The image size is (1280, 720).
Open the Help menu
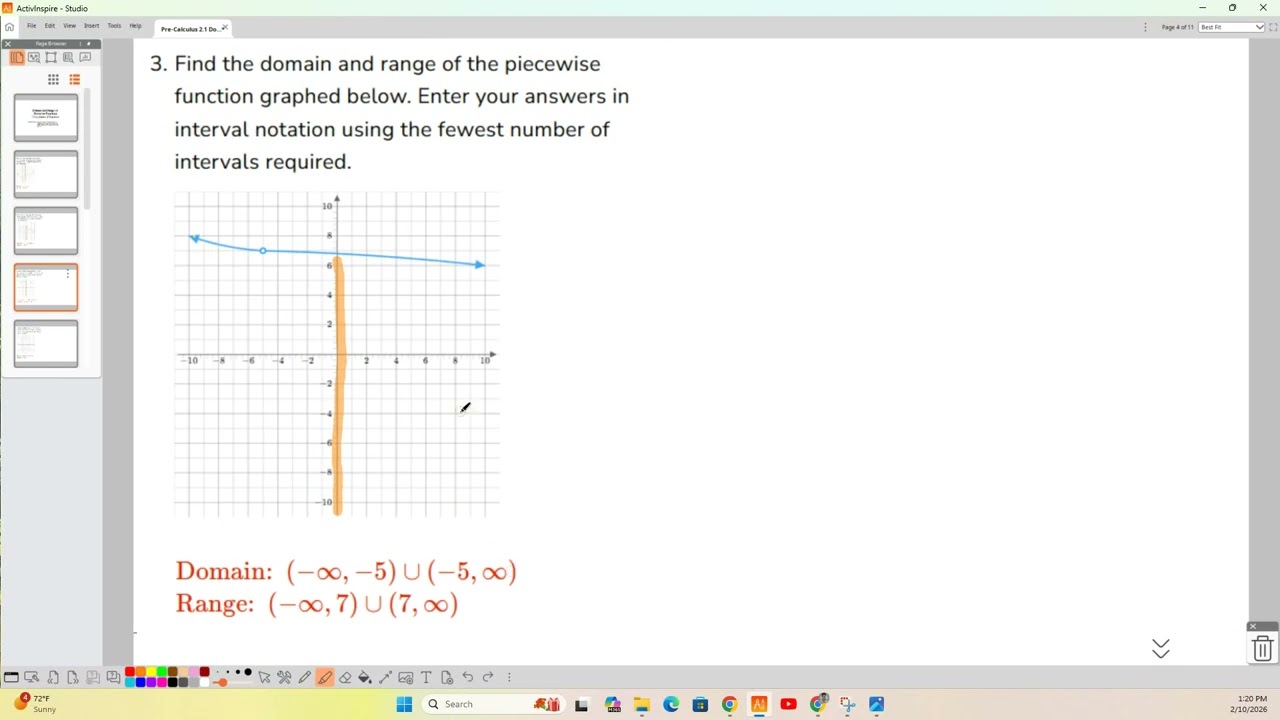click(x=135, y=26)
